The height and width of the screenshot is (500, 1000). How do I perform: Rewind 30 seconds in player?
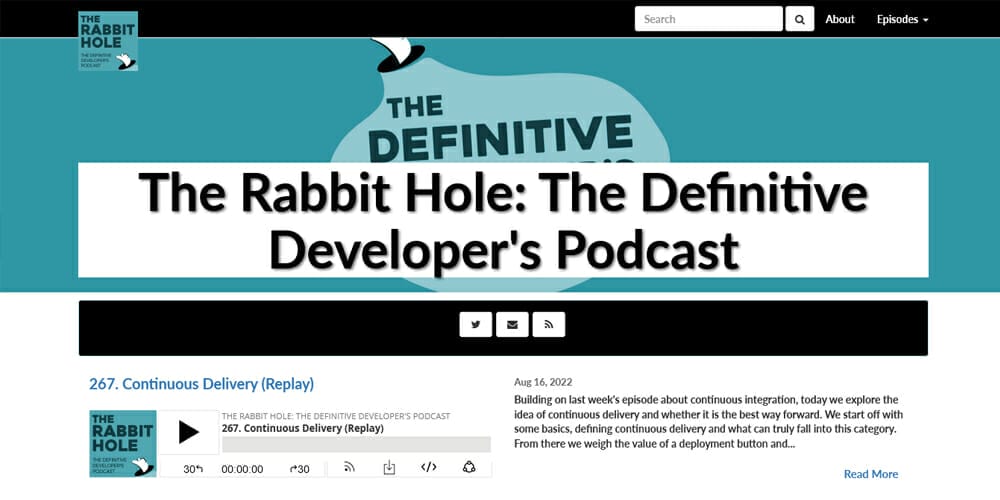pos(193,469)
